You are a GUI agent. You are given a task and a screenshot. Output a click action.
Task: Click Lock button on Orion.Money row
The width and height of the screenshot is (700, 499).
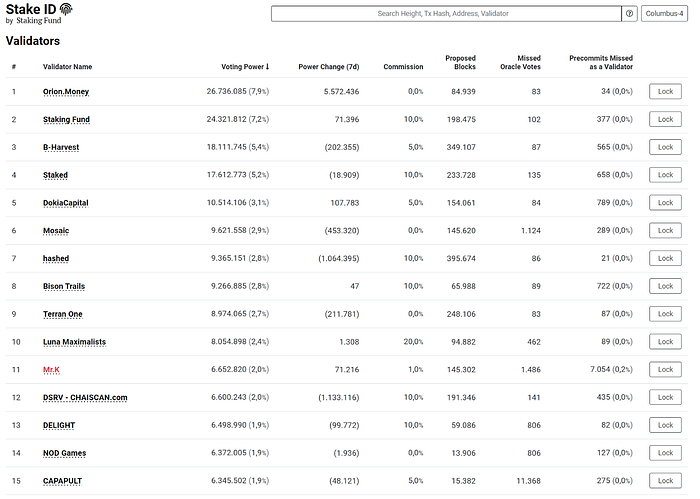pyautogui.click(x=665, y=91)
